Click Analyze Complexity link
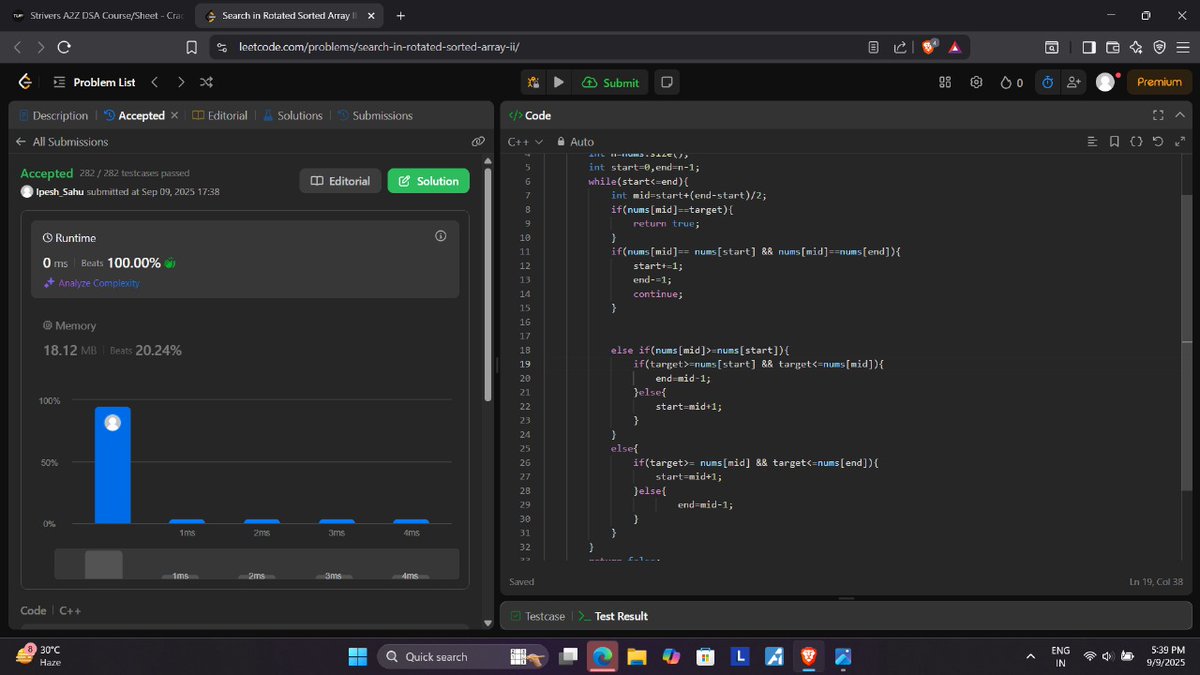Image resolution: width=1200 pixels, height=675 pixels. [x=92, y=283]
